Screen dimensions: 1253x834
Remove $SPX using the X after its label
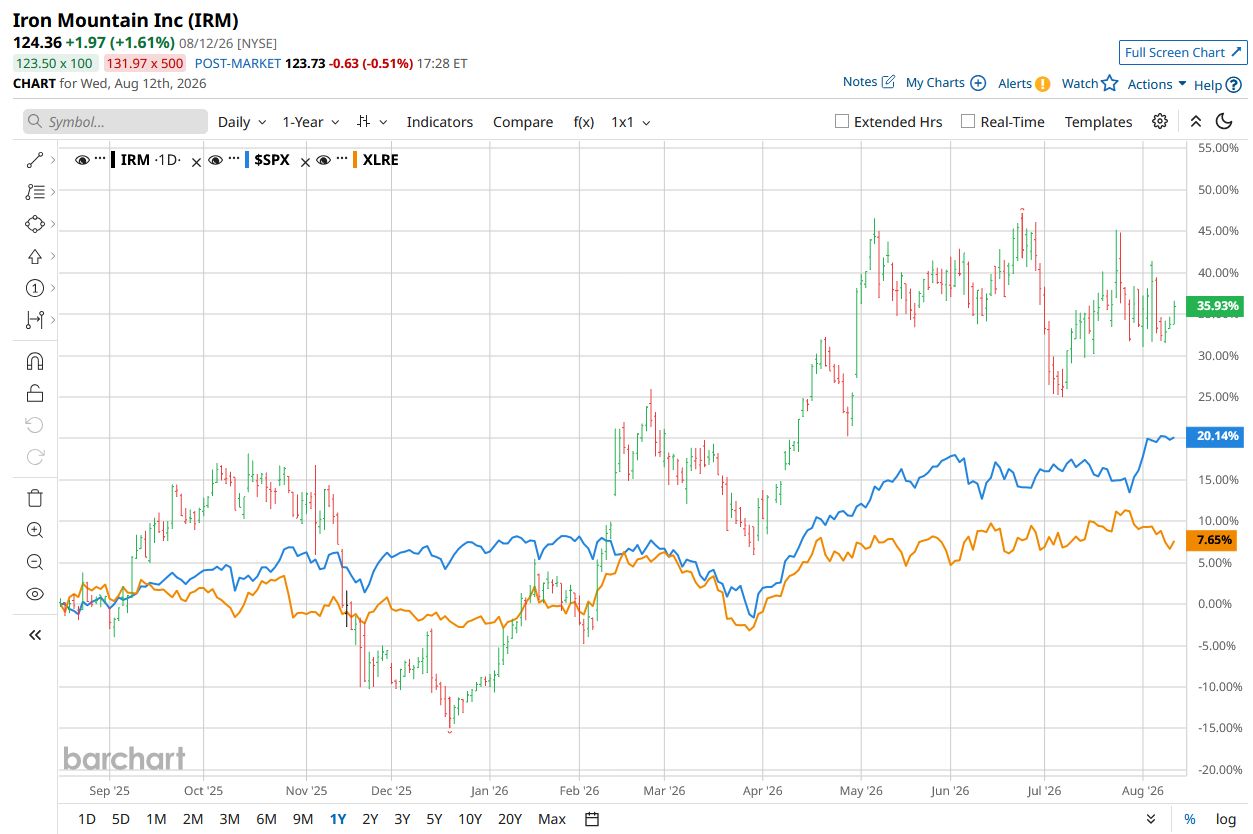306,161
